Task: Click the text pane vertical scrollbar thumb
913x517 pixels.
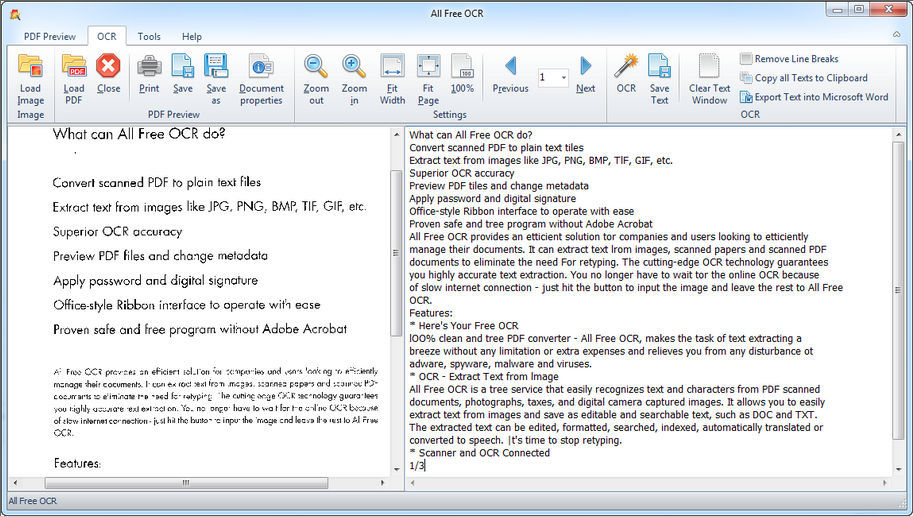Action: pos(898,290)
